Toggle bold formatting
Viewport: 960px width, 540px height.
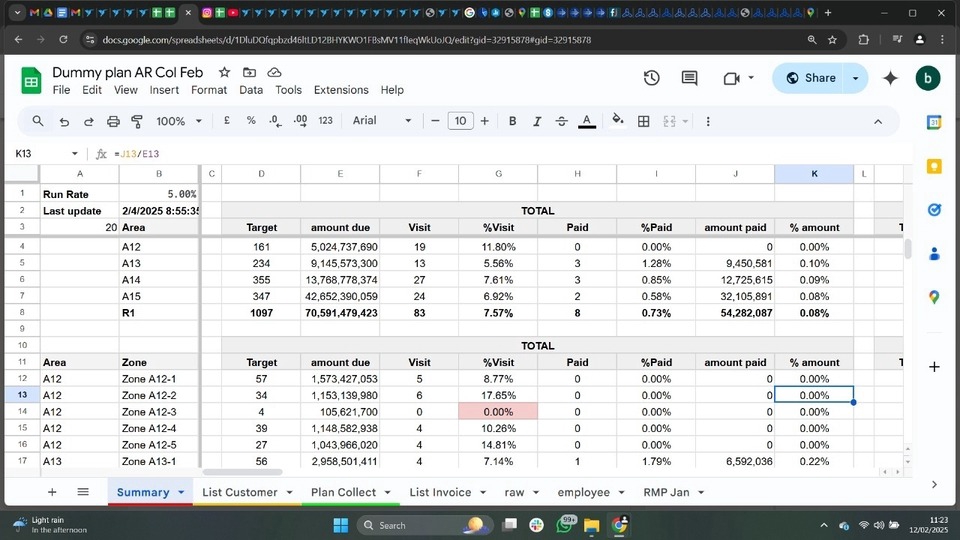[x=512, y=121]
